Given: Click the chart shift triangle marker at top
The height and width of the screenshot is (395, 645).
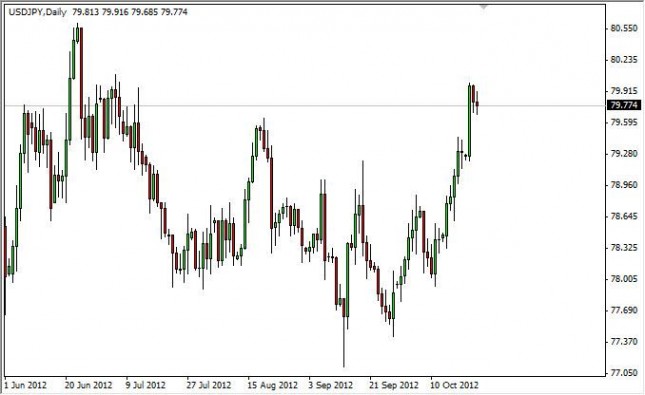Looking at the screenshot, I should click(484, 7).
